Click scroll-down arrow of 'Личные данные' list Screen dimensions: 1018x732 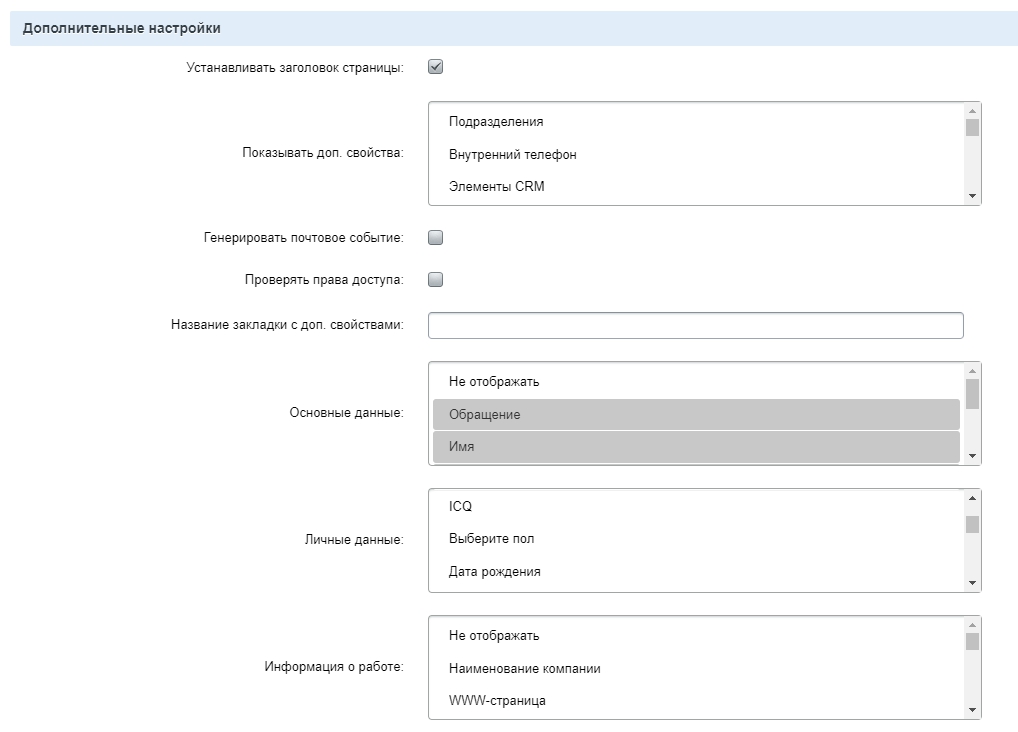coord(972,583)
